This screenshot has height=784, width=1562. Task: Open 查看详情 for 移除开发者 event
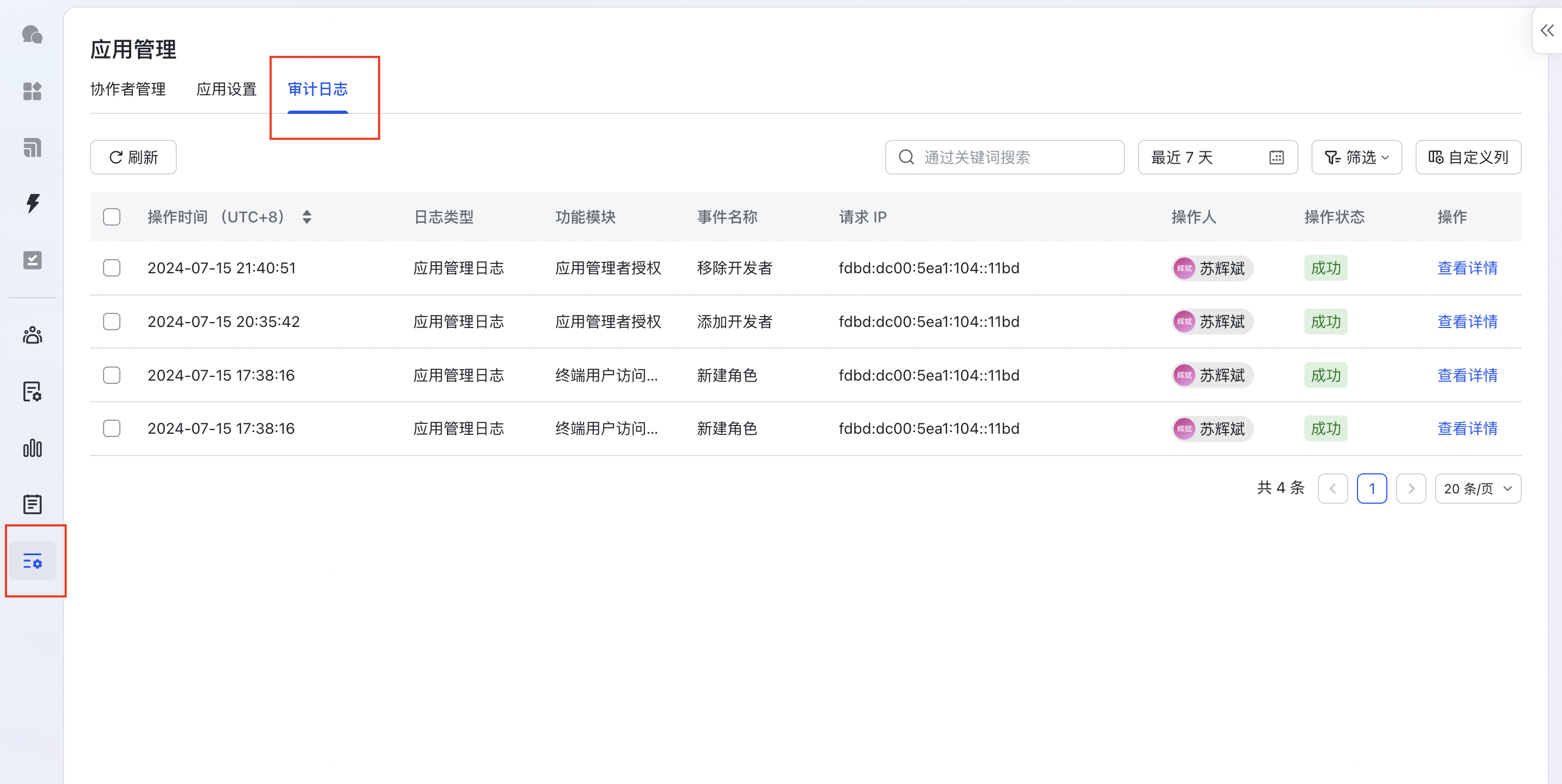[1468, 267]
